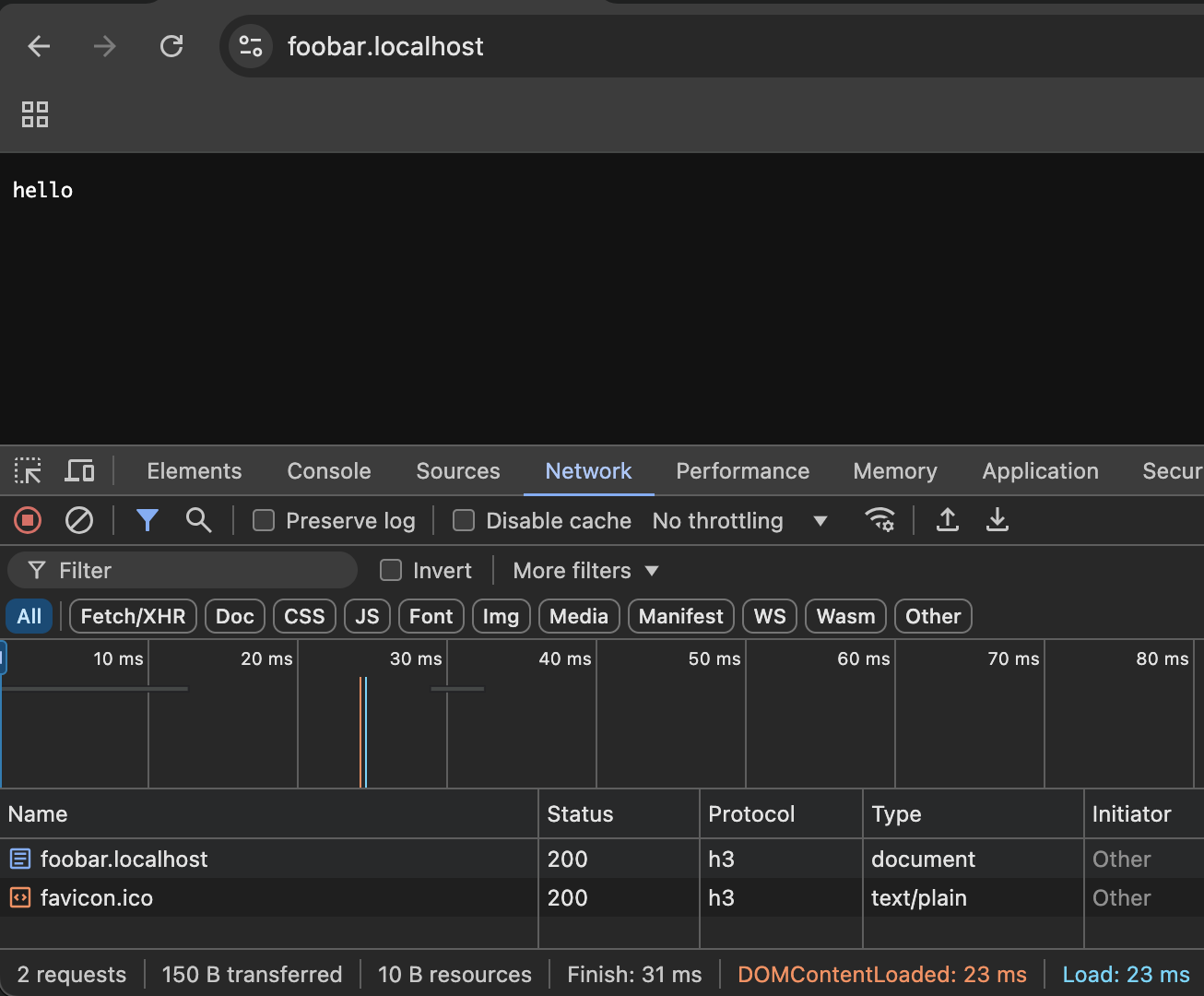The image size is (1204, 996).
Task: Click the 30 ms marker on timeline overview
Action: click(x=416, y=659)
